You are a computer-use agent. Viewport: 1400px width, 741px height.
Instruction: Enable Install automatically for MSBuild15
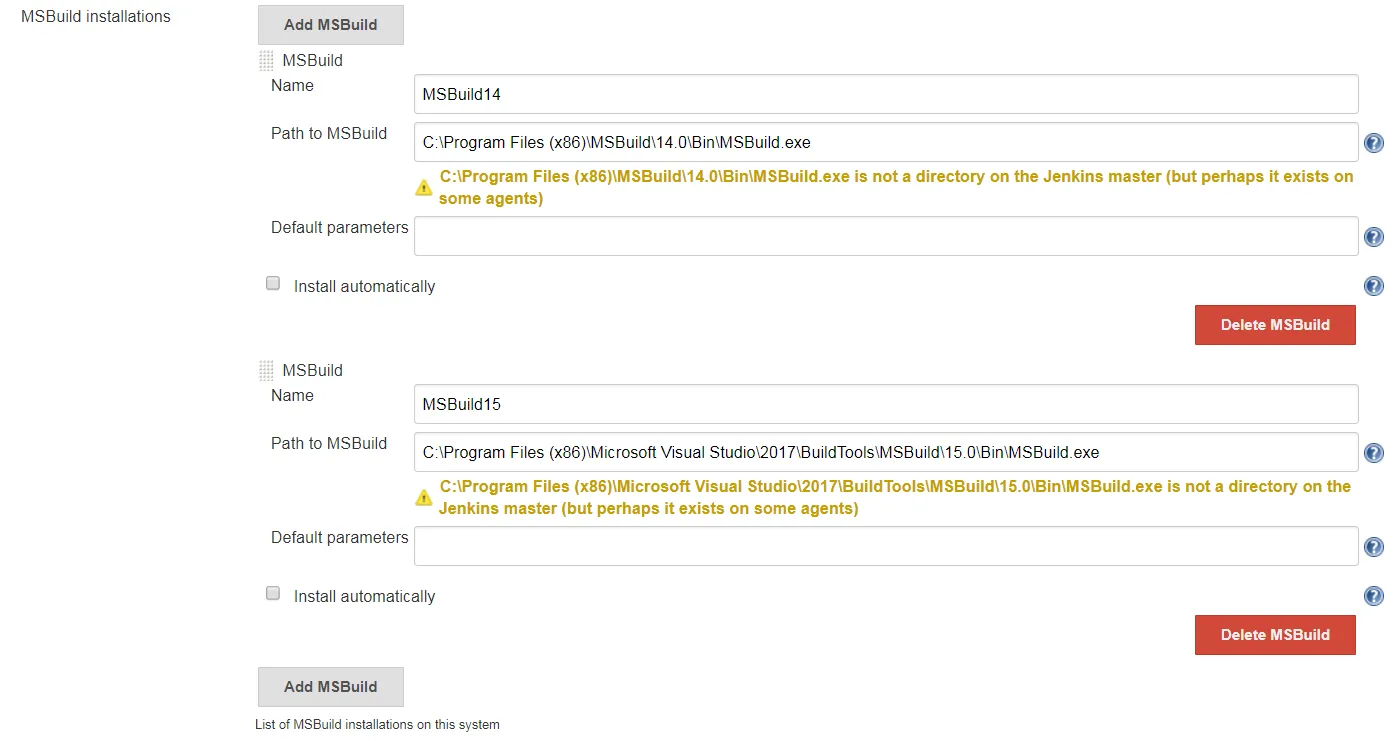point(273,594)
